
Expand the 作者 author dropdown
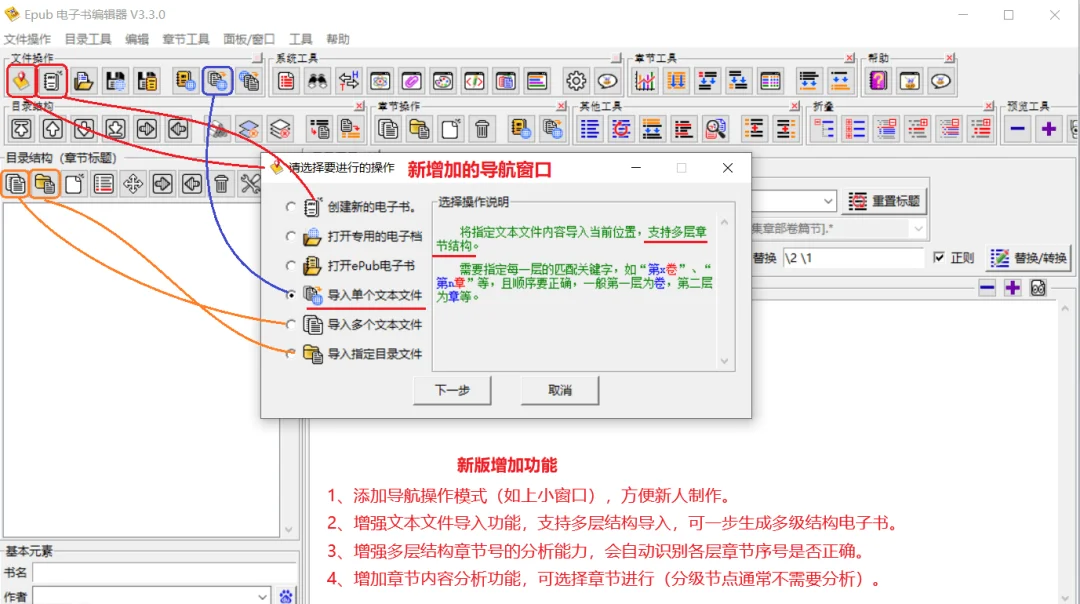262,596
